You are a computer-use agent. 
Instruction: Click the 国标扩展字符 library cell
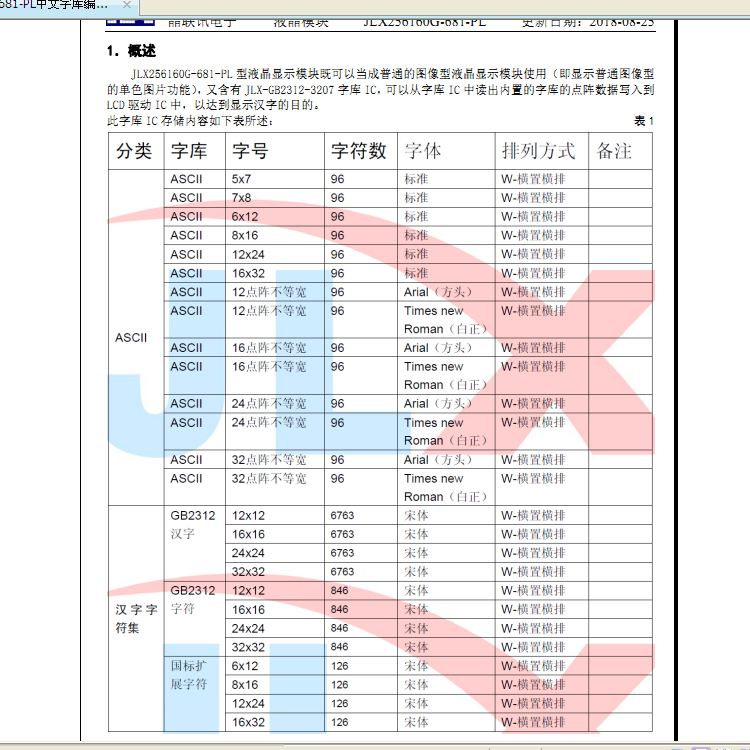pos(188,675)
